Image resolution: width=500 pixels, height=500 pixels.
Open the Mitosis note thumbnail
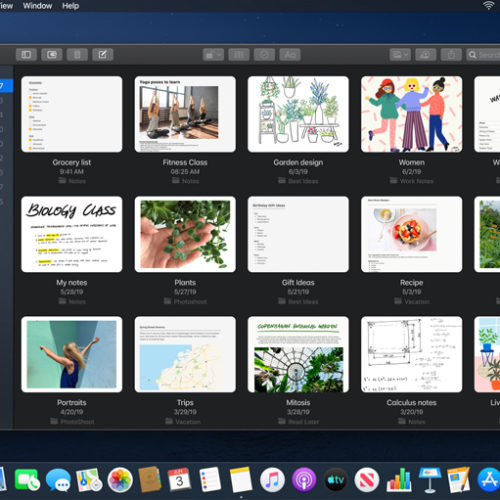(x=298, y=354)
